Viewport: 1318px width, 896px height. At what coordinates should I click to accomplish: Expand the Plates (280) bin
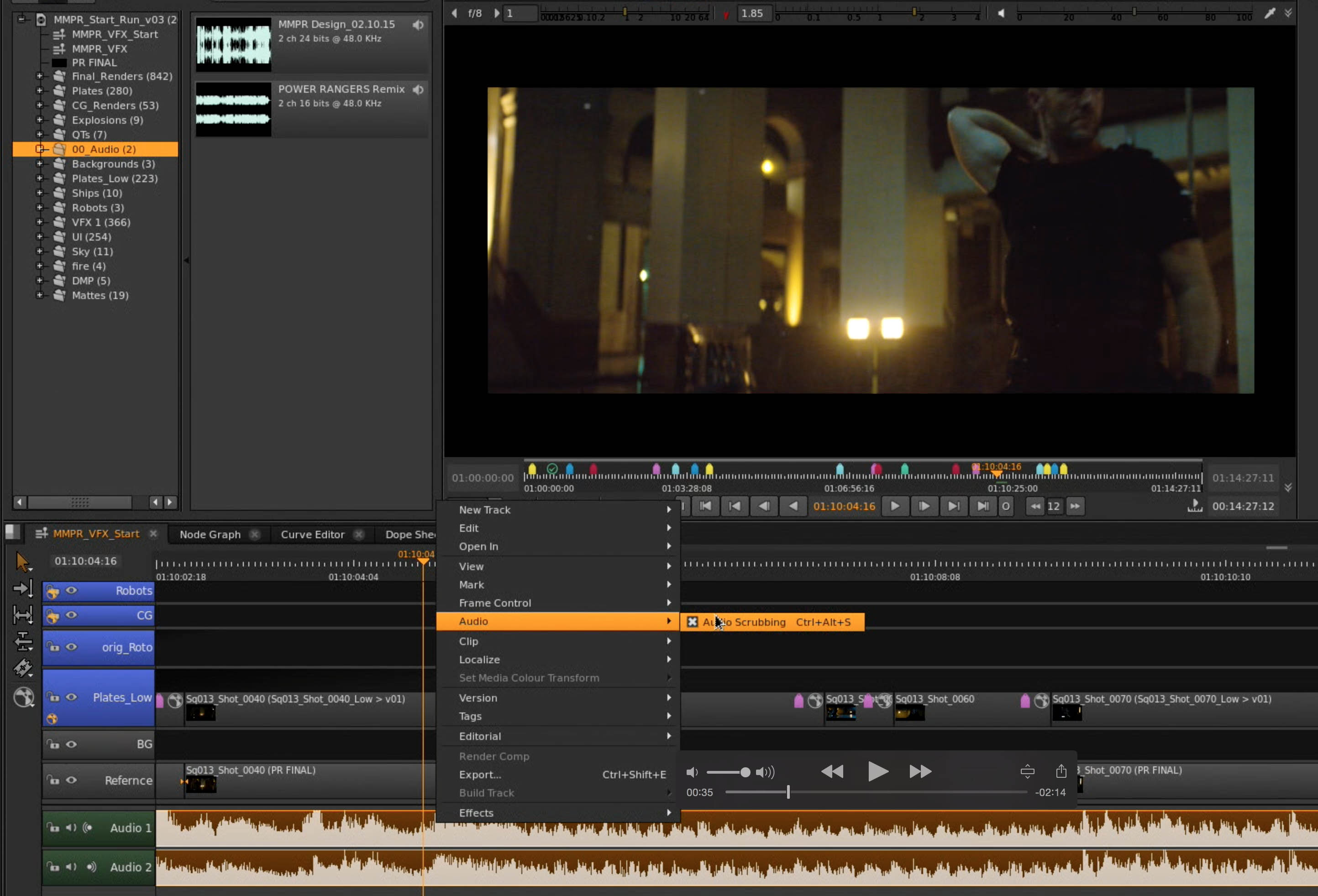tap(39, 91)
